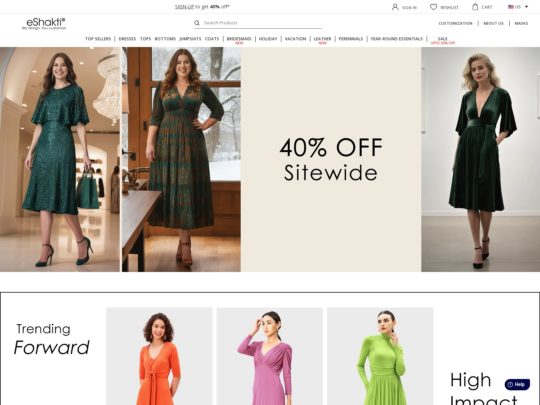Go to the About Us page
The width and height of the screenshot is (540, 405).
[493, 23]
